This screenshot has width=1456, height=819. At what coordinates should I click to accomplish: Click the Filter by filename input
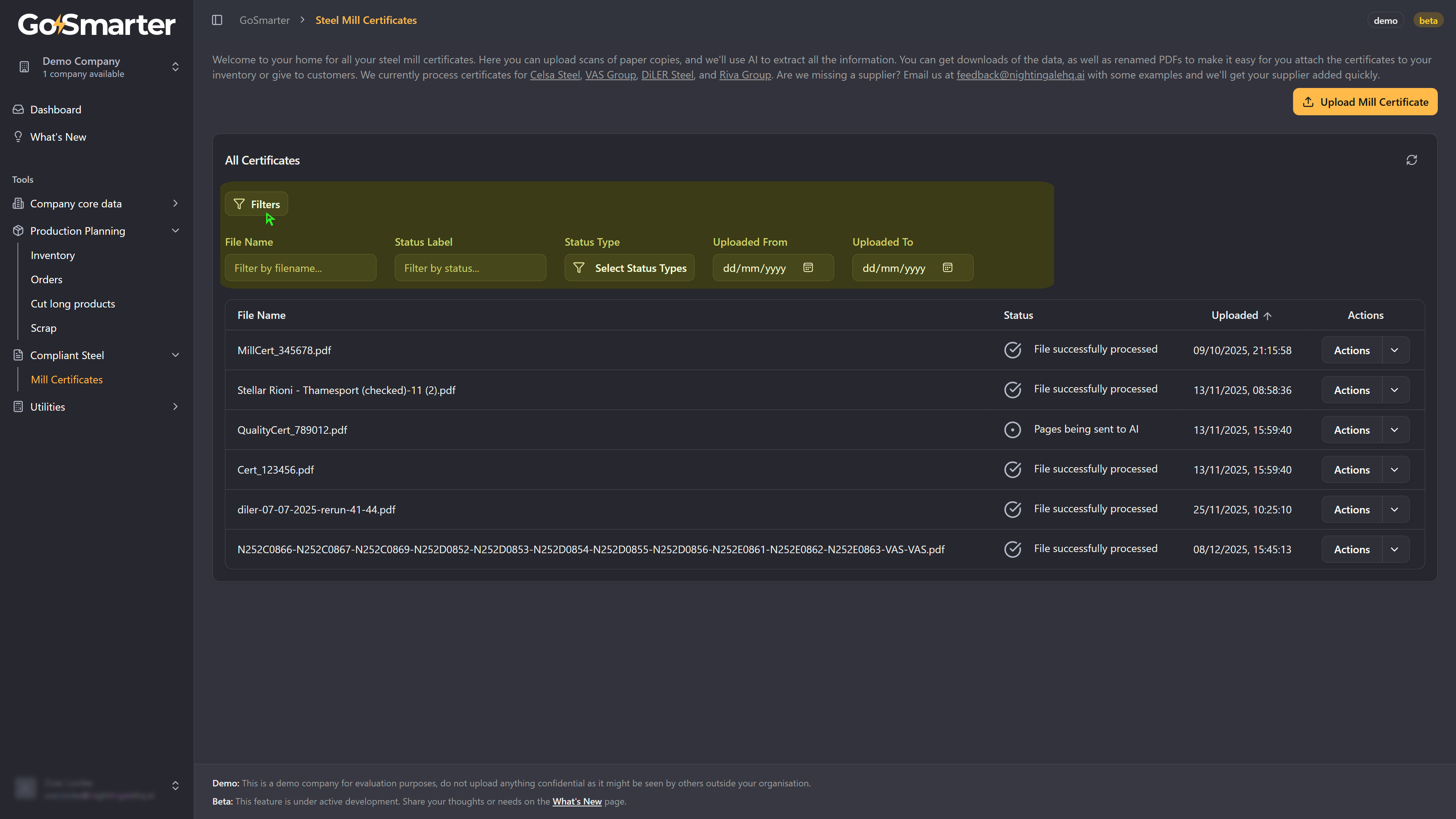click(300, 268)
